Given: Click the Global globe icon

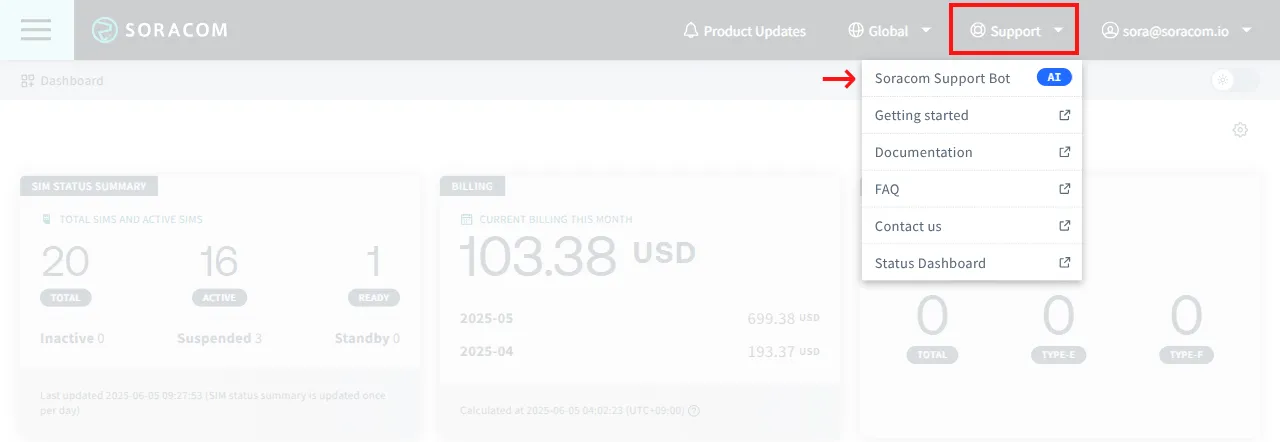Looking at the screenshot, I should (856, 30).
